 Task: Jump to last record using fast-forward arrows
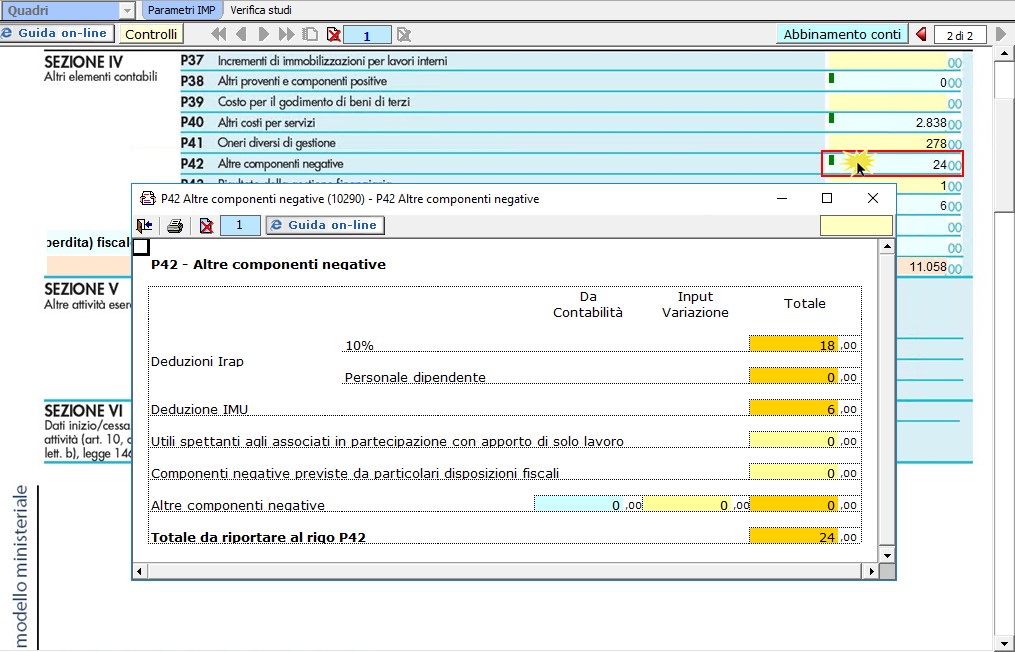pyautogui.click(x=286, y=35)
